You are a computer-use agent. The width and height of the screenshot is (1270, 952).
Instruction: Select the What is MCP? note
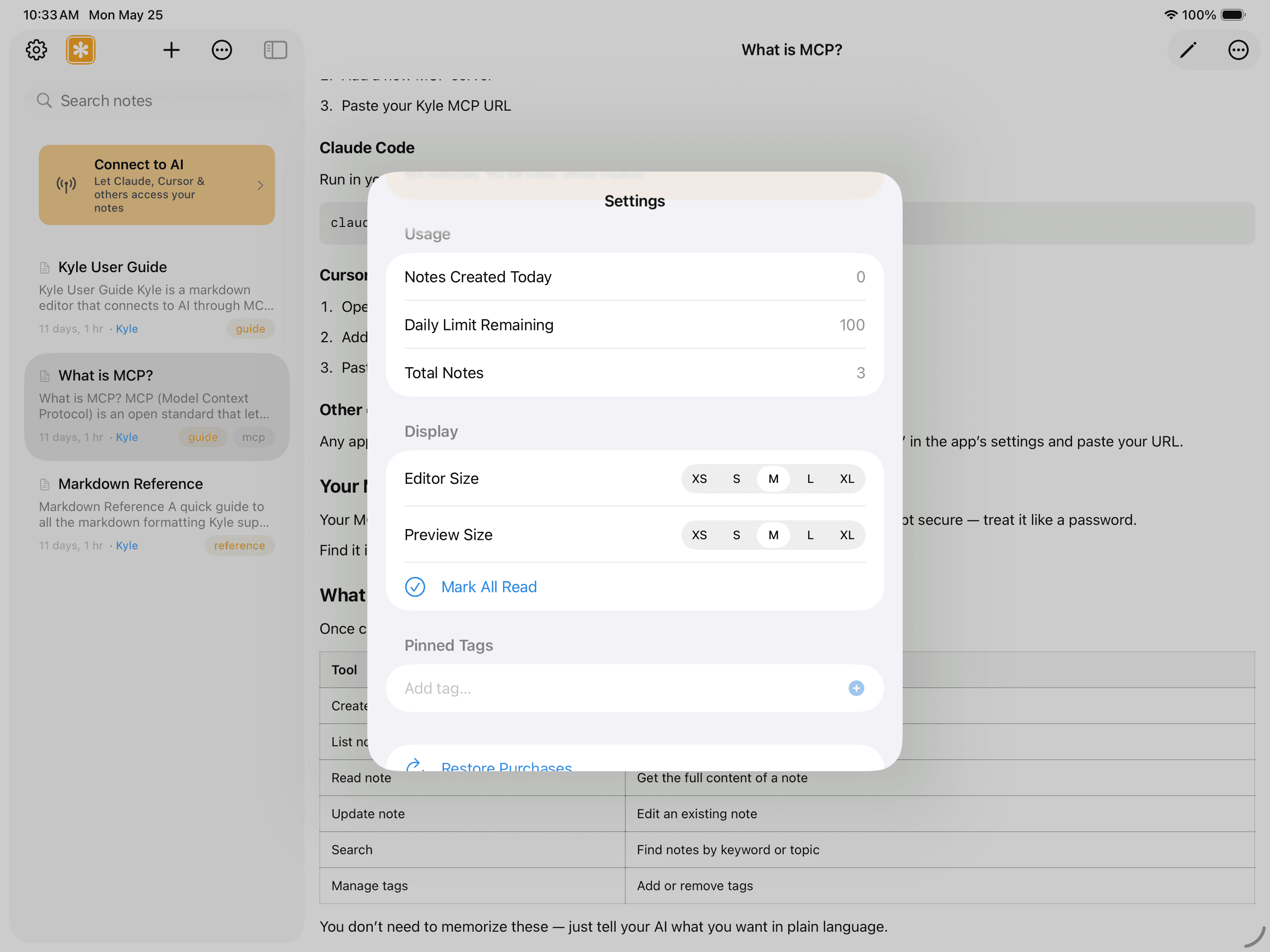point(157,406)
